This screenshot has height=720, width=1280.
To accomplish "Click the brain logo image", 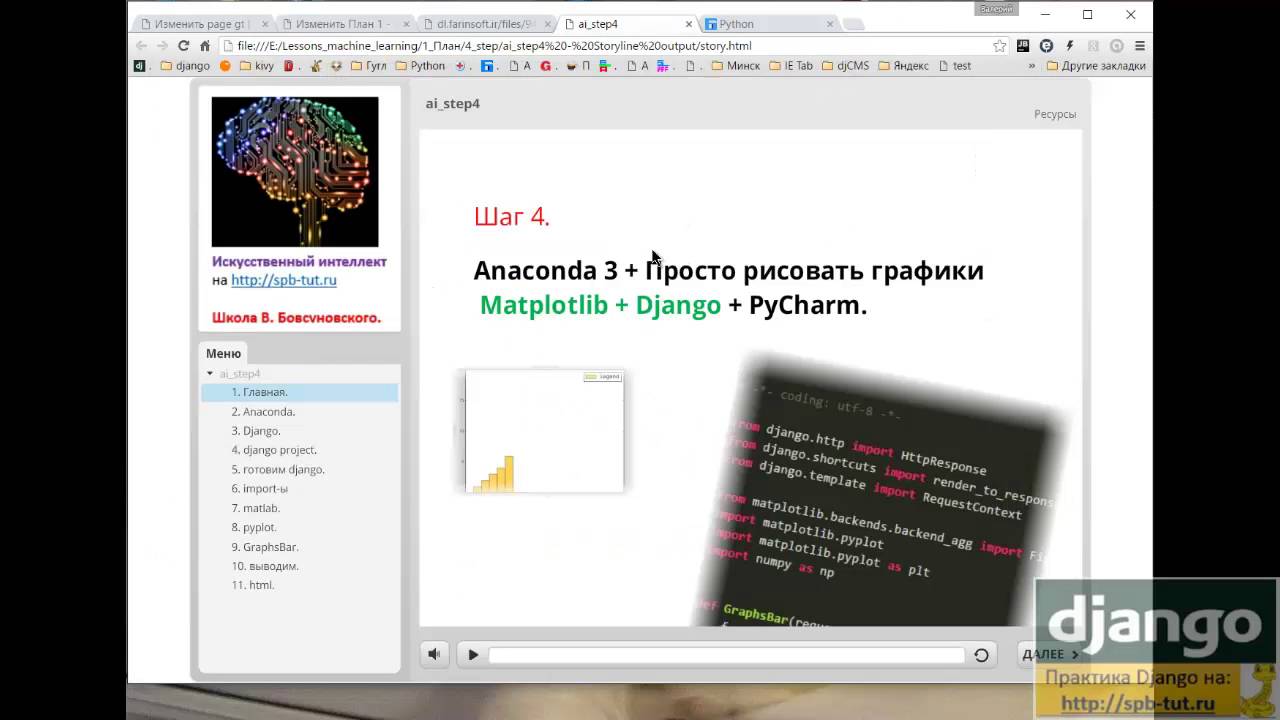I will click(295, 171).
